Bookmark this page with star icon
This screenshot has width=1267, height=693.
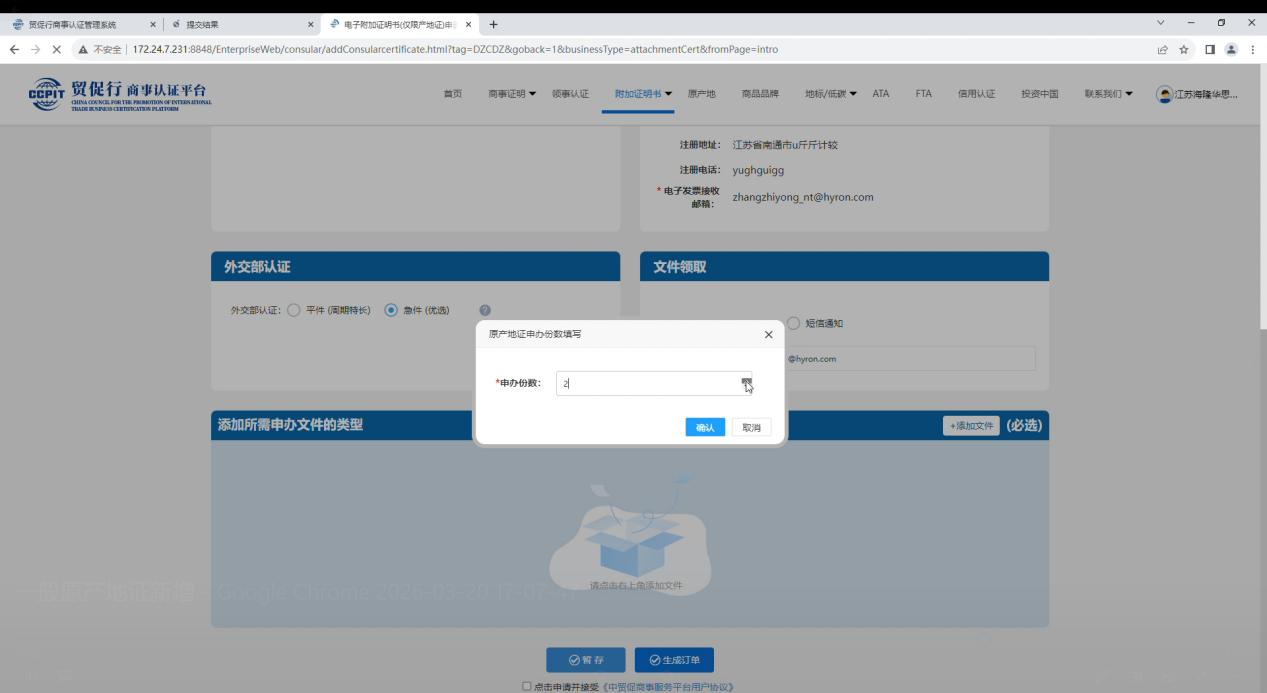click(x=1184, y=49)
